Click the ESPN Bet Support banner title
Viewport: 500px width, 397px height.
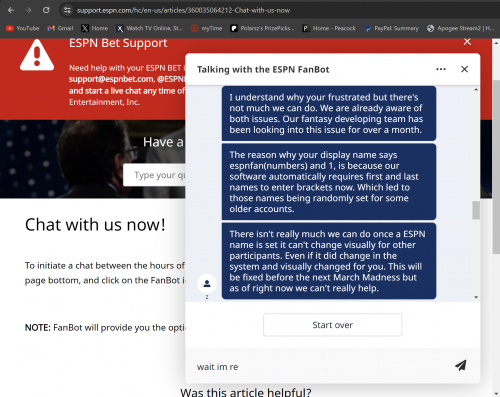coord(118,43)
